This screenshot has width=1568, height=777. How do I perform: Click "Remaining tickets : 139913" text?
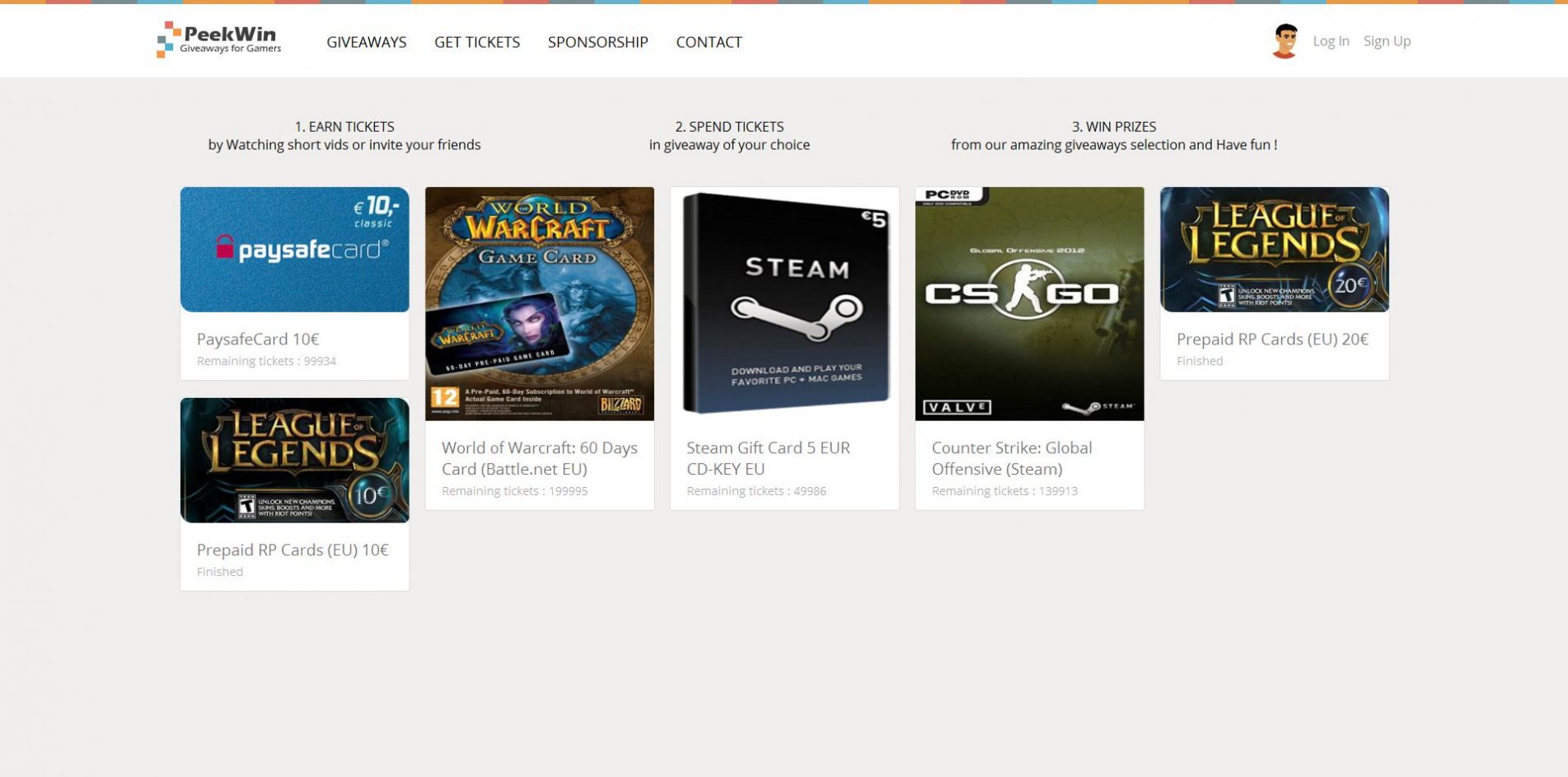[x=1004, y=491]
